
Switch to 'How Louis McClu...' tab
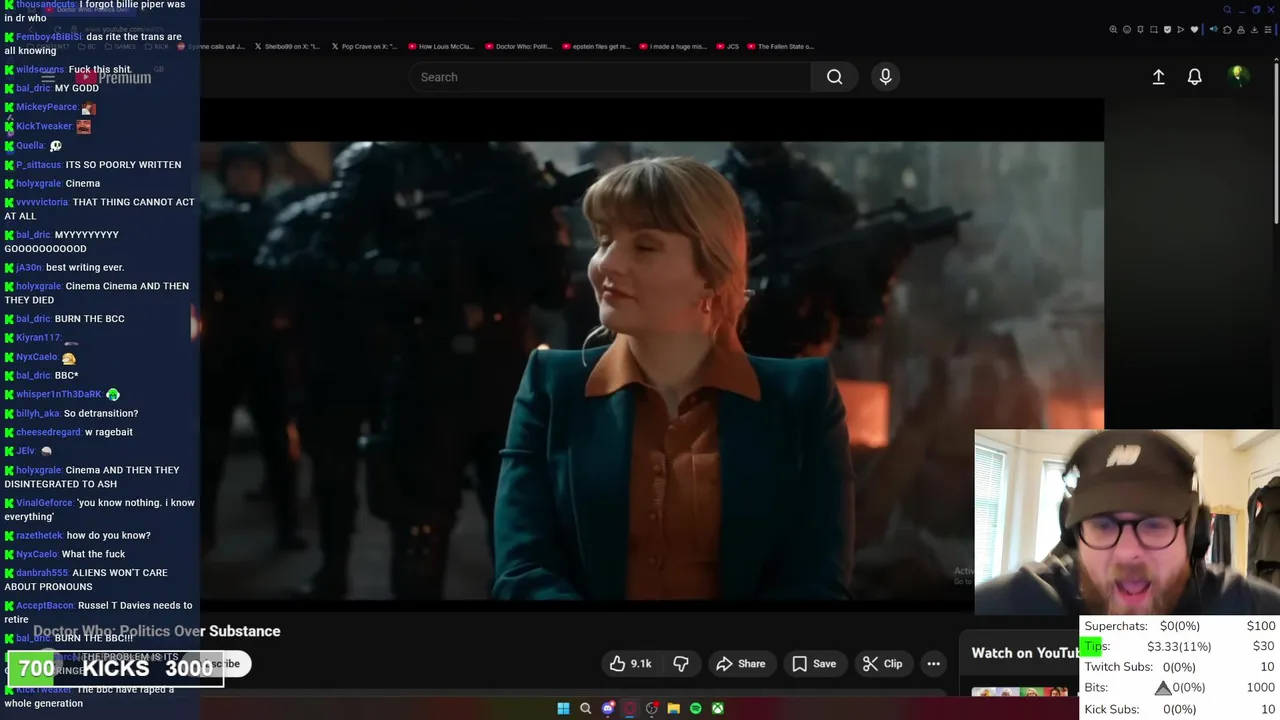point(440,46)
